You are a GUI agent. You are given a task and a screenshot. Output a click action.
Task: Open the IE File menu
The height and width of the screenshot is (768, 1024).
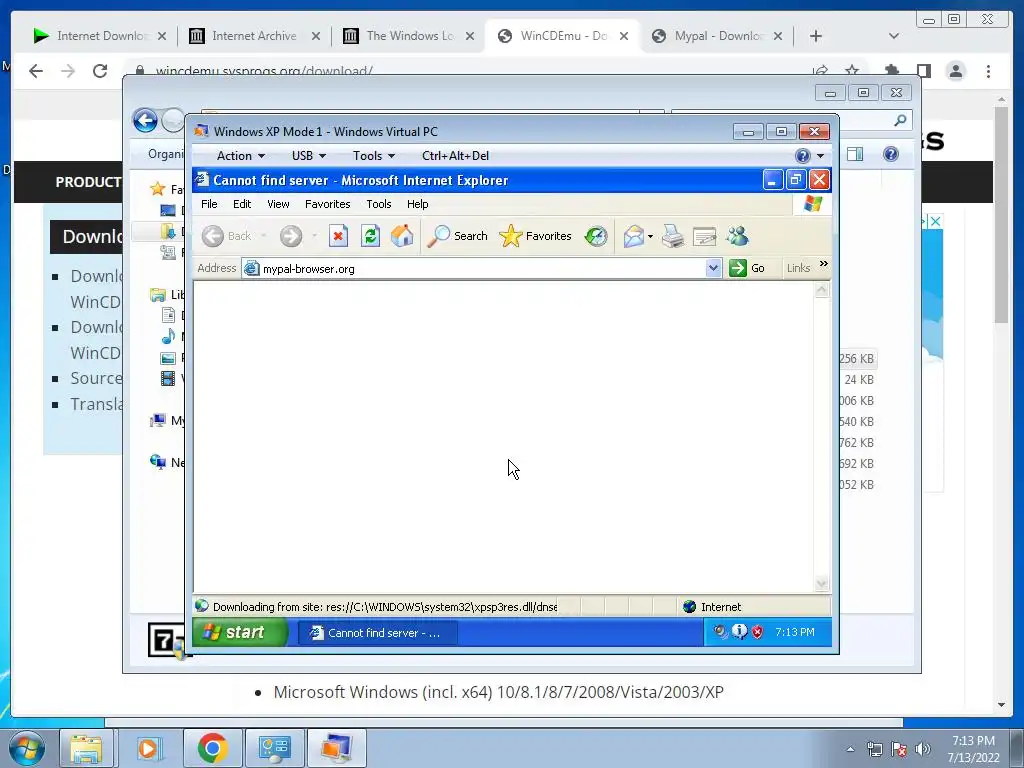pyautogui.click(x=209, y=204)
